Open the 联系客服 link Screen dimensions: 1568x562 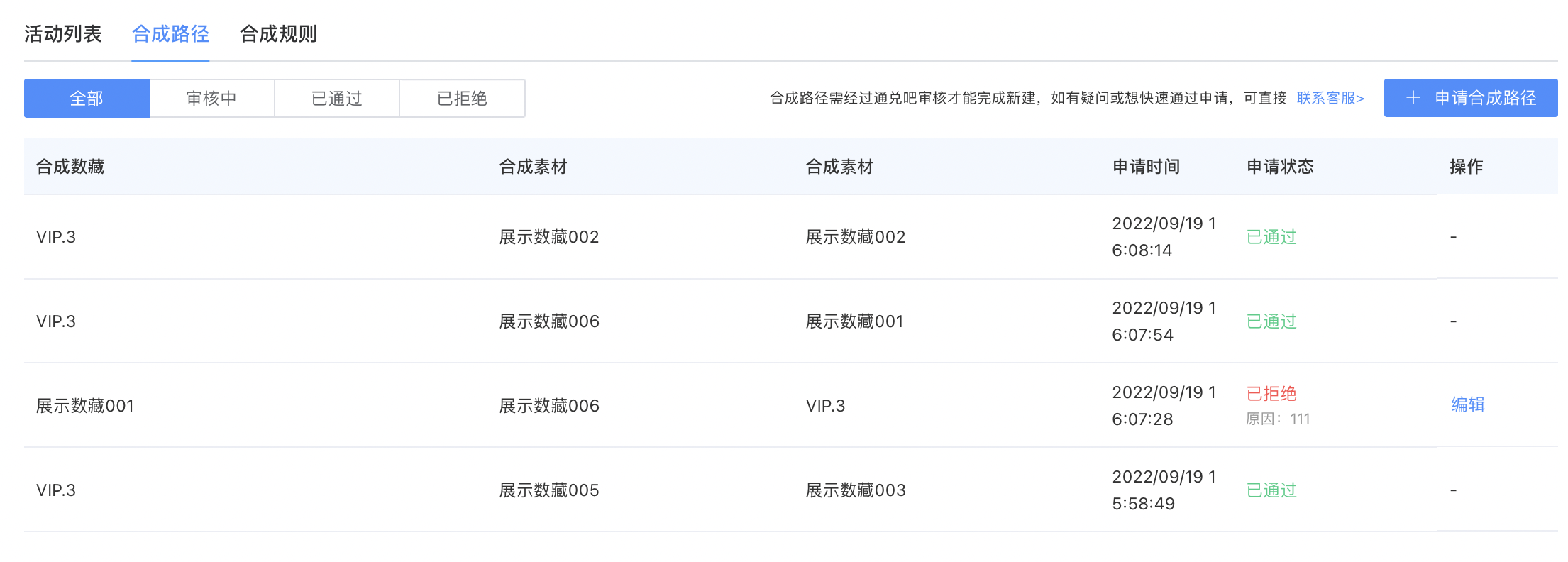coord(1330,98)
